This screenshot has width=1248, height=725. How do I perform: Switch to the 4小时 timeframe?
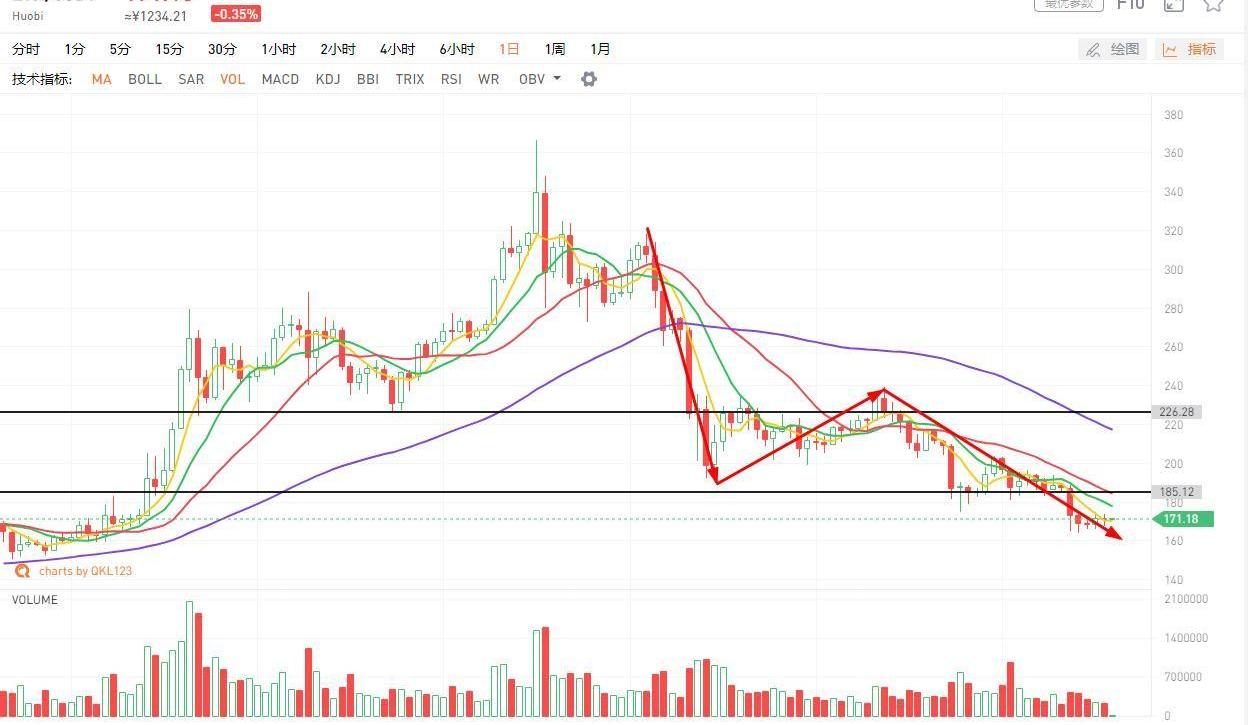pyautogui.click(x=397, y=49)
